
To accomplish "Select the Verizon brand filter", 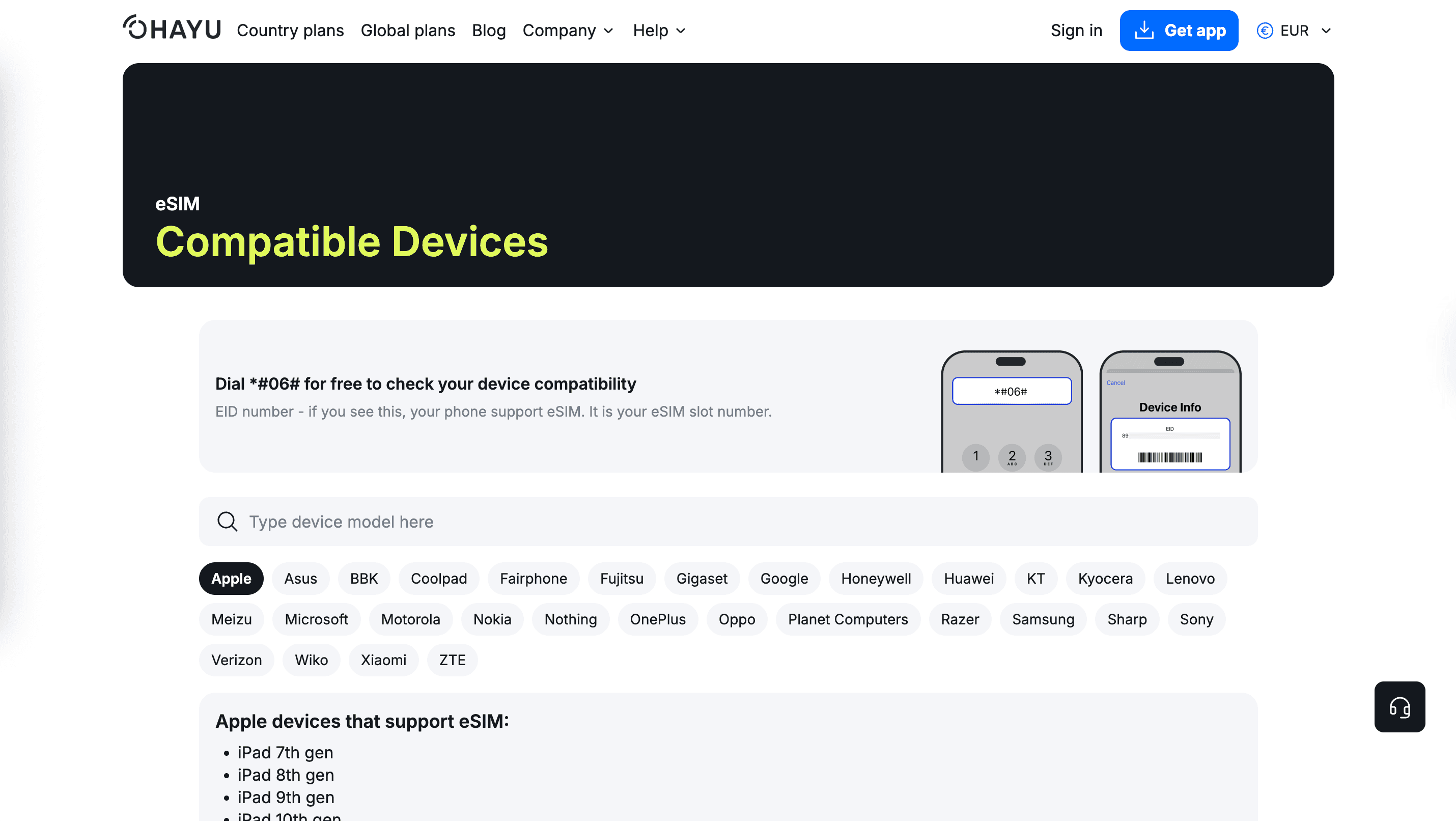I will (236, 660).
